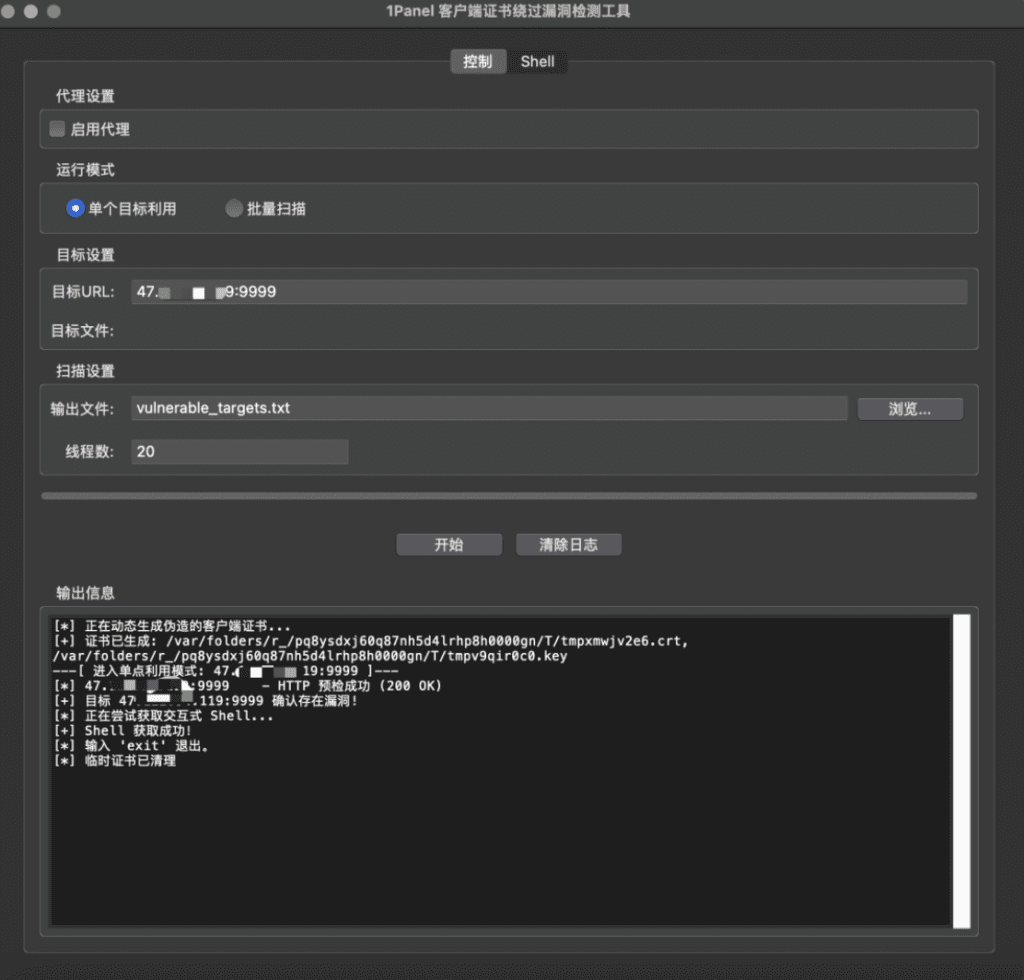The width and height of the screenshot is (1024, 980).
Task: Click log line '正在尝试获取交互式 Shell...'
Action: (x=163, y=716)
